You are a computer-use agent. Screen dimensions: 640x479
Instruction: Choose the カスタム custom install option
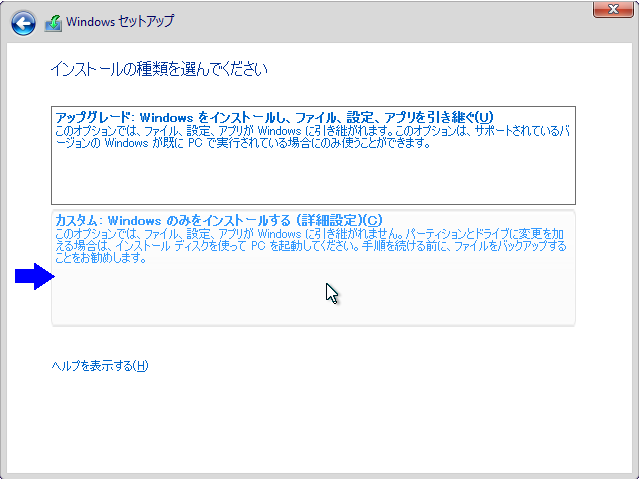click(x=313, y=268)
